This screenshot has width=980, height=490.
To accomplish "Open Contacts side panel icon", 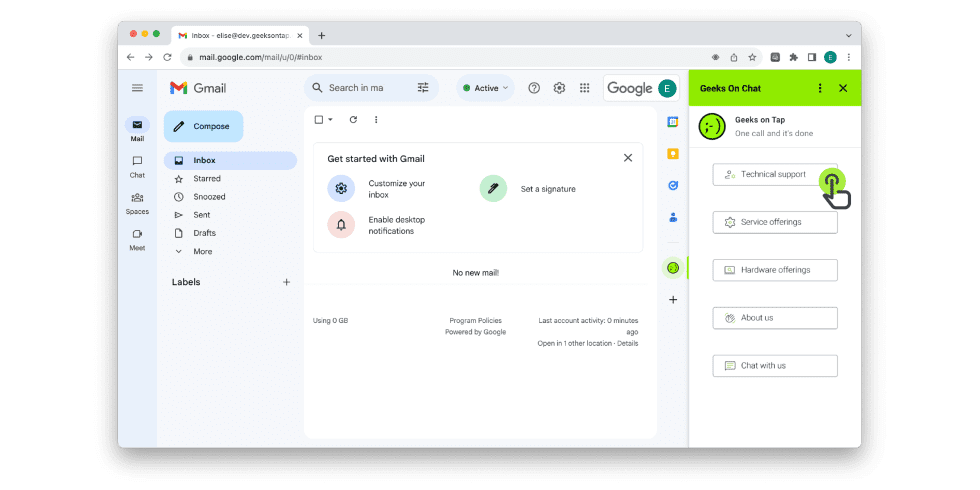I will (x=673, y=218).
